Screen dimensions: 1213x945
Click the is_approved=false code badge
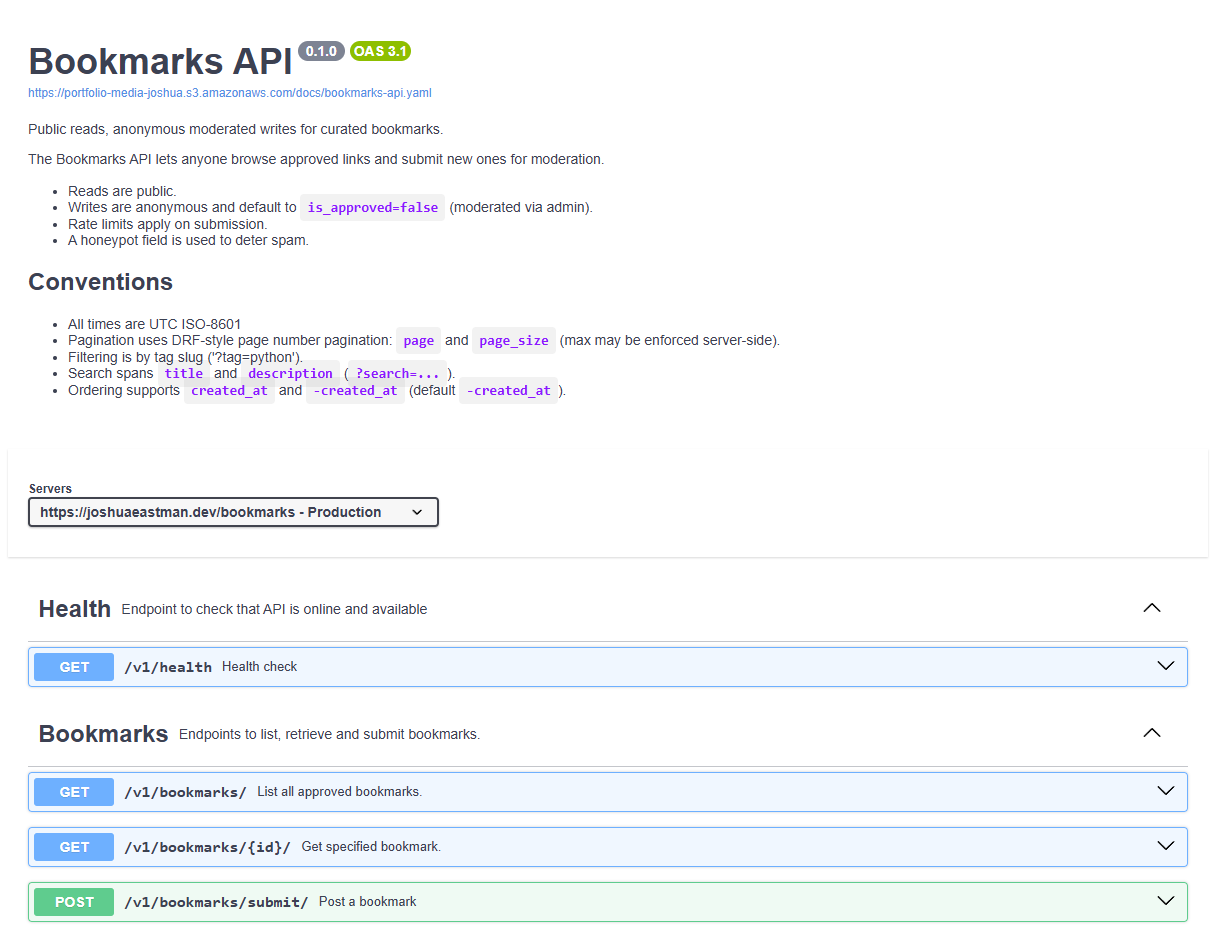[x=373, y=207]
